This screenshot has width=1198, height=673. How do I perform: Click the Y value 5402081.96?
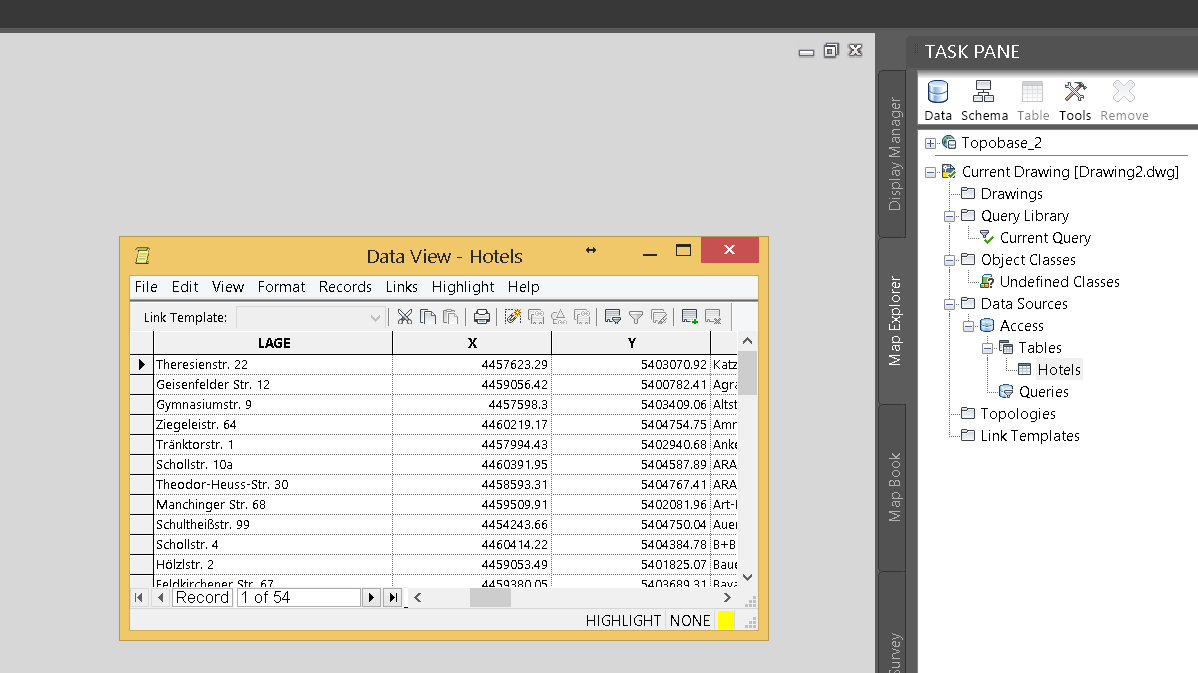[x=631, y=504]
